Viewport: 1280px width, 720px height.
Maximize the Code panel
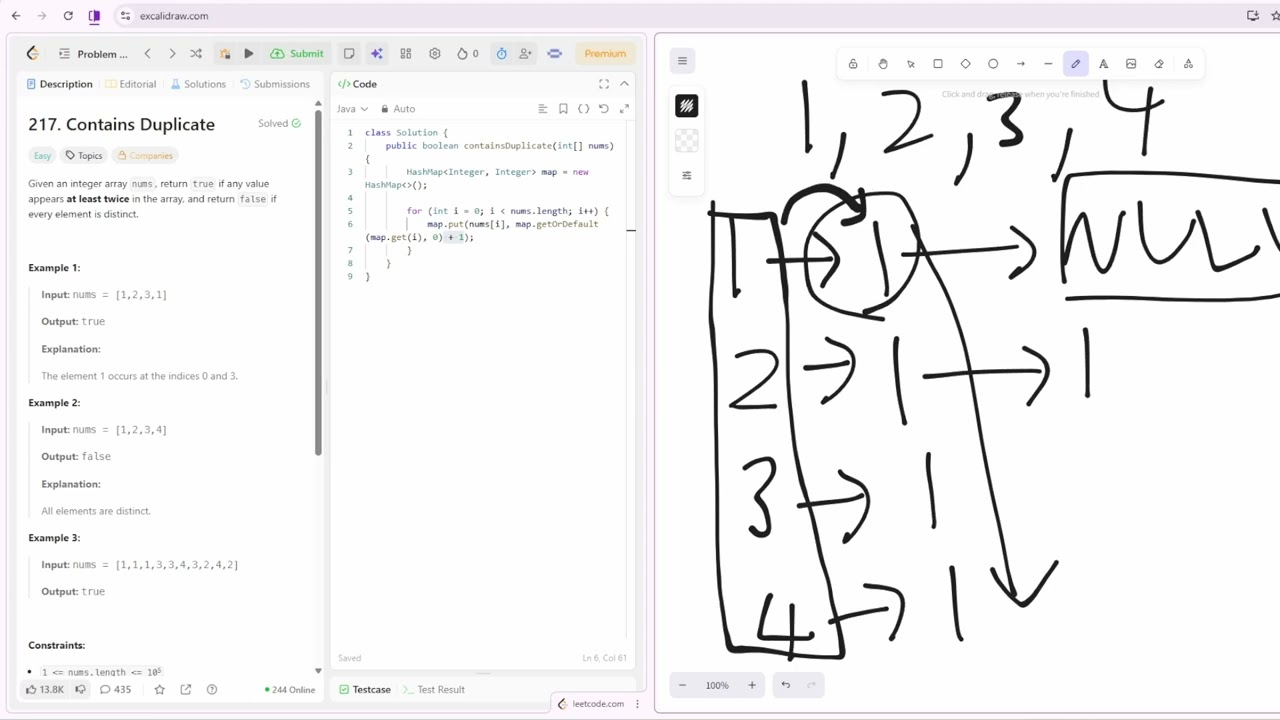[604, 84]
